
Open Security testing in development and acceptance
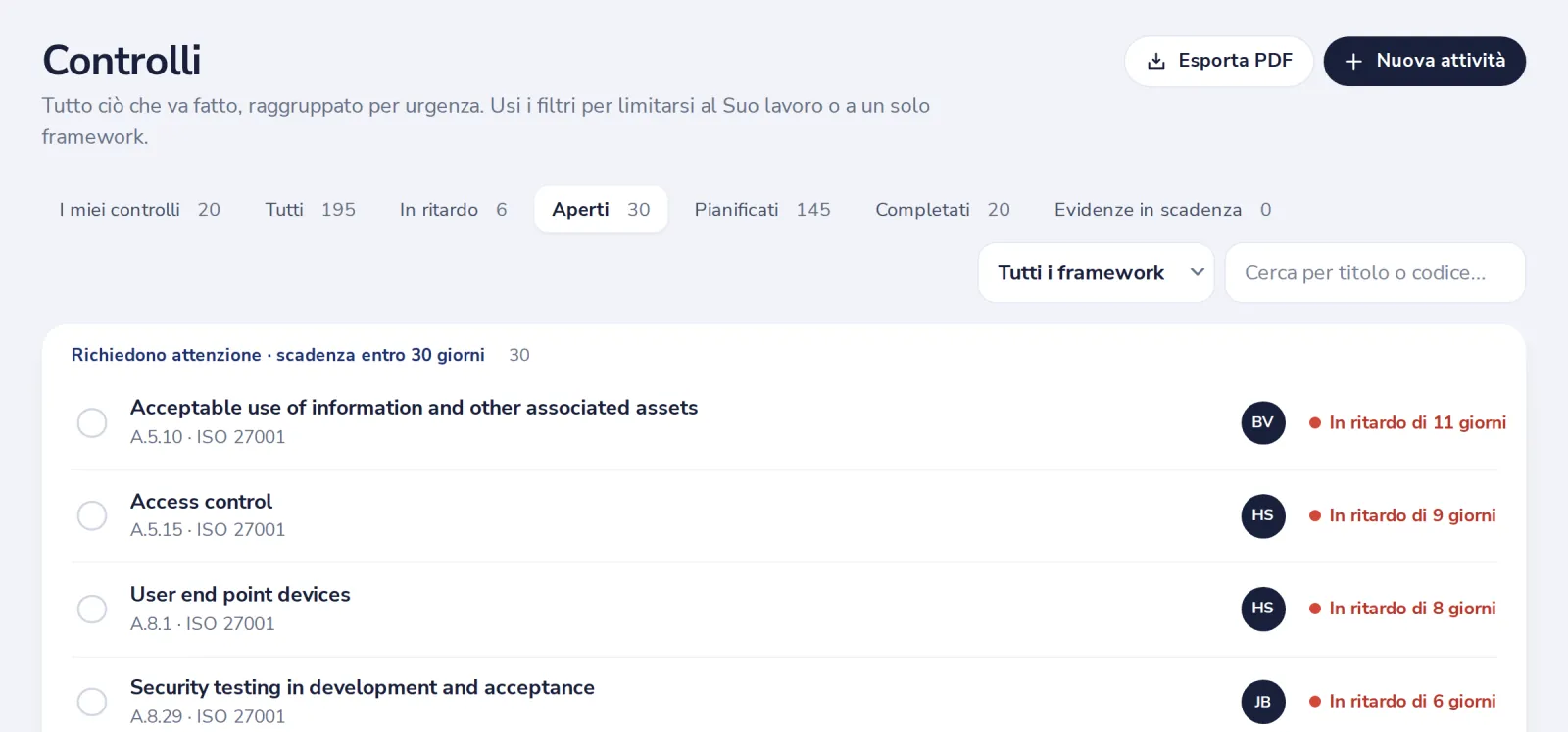point(363,688)
